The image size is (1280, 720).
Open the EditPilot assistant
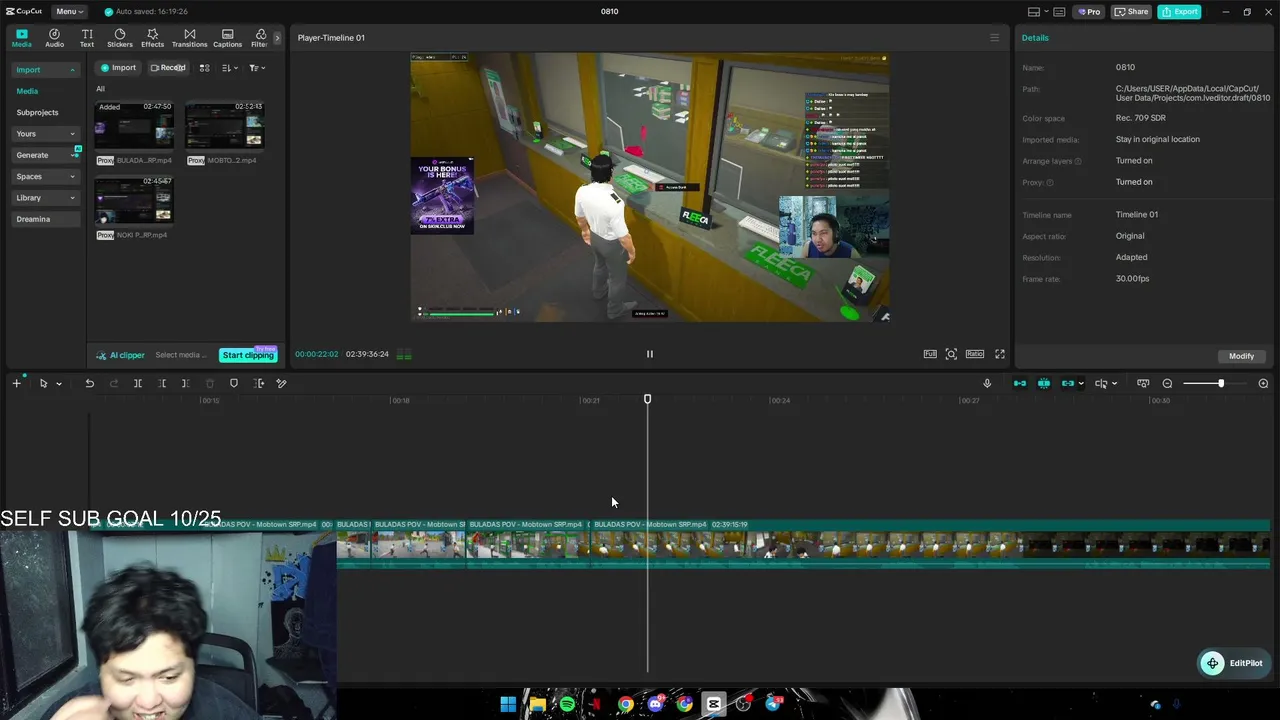[x=1233, y=663]
